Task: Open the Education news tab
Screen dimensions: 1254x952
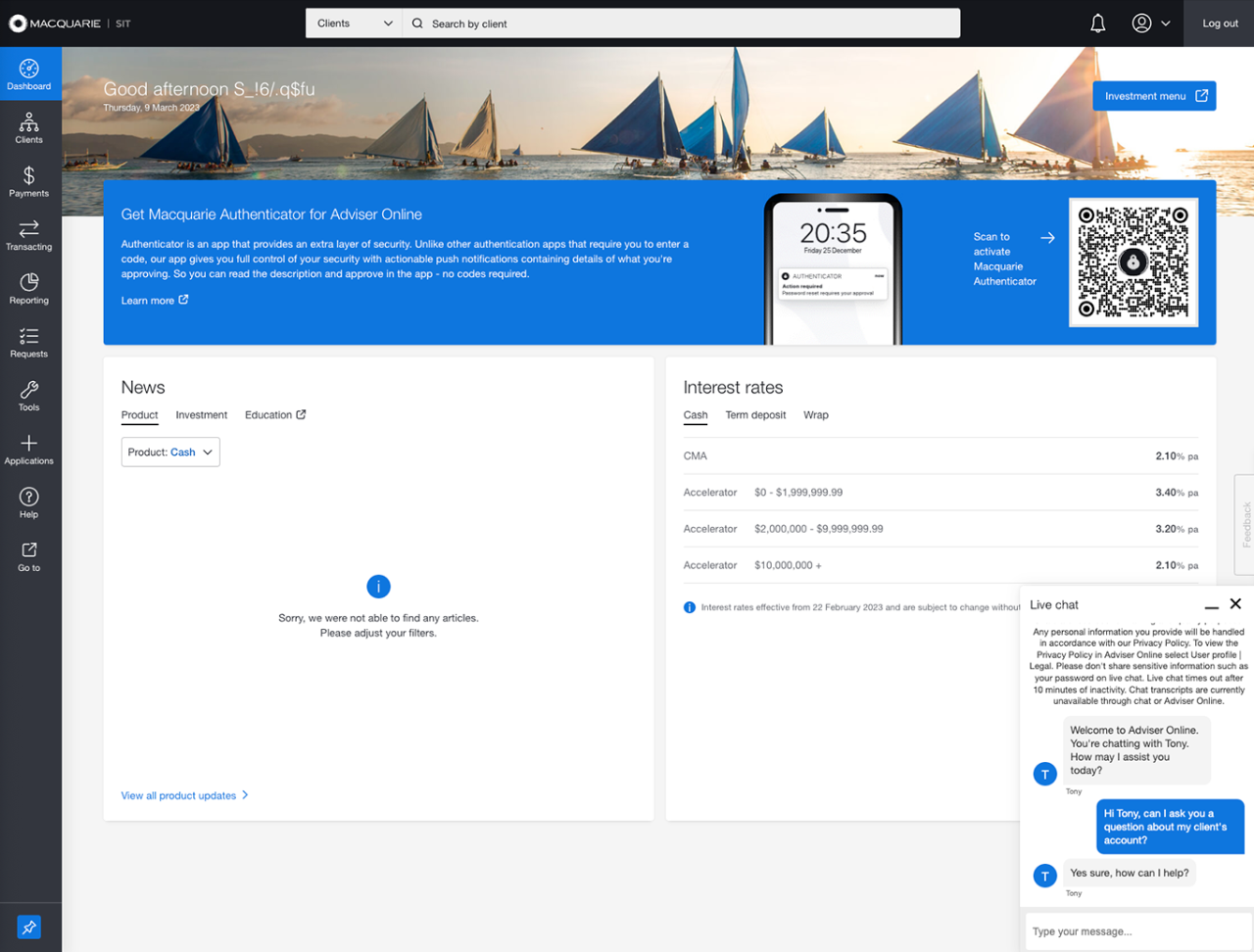Action: coord(275,415)
